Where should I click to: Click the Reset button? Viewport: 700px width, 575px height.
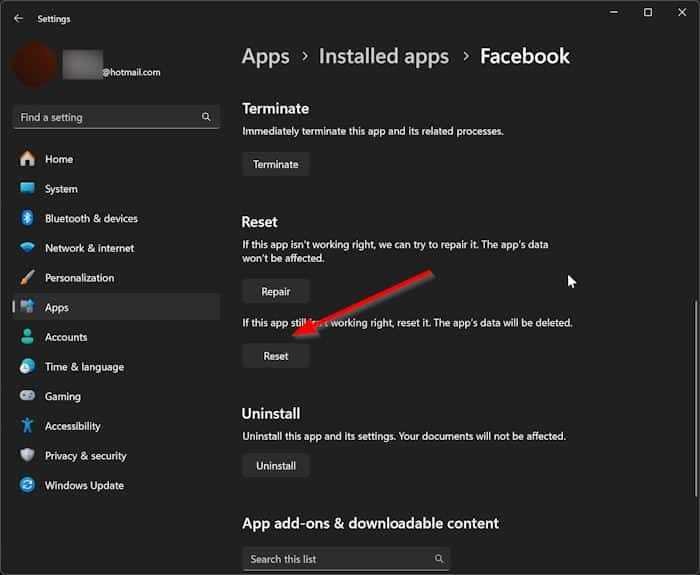pos(276,356)
